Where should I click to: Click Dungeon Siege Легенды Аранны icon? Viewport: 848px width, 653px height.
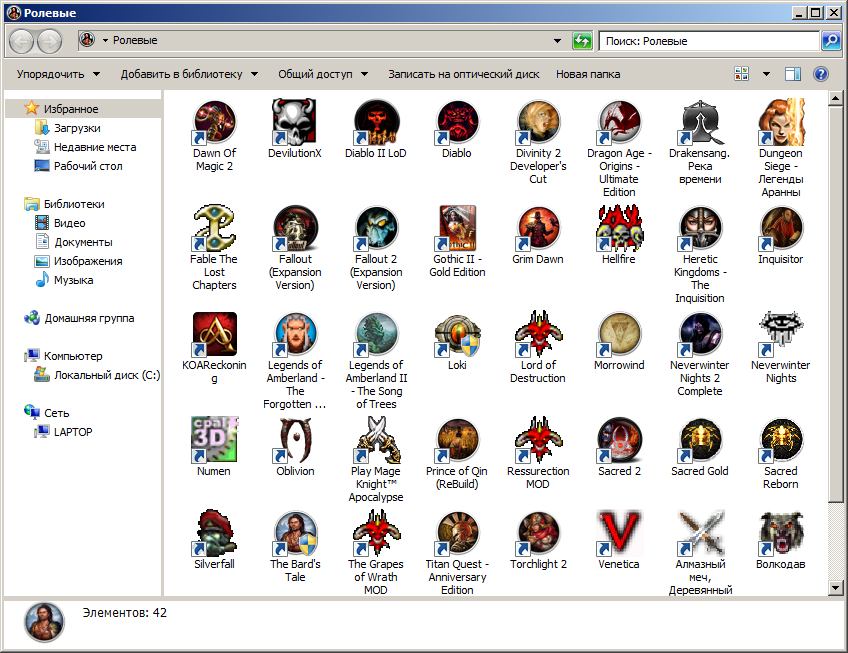point(780,122)
